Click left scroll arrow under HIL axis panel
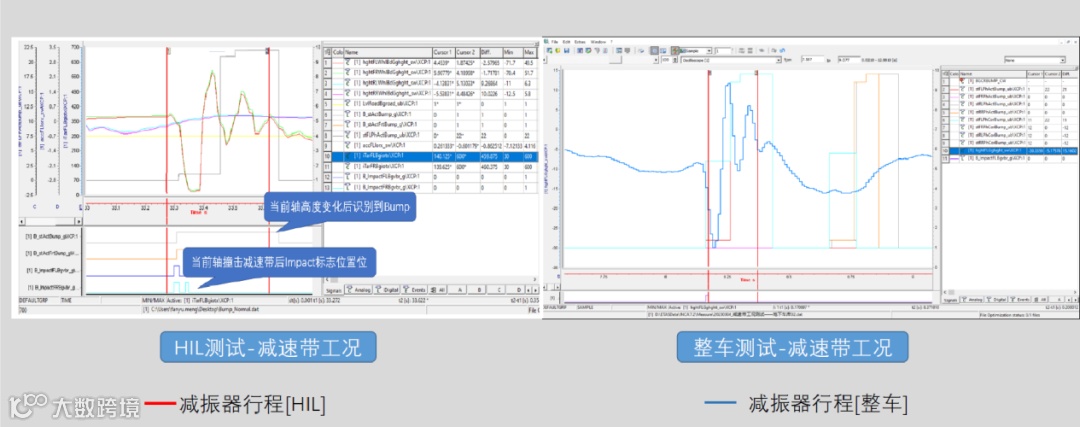This screenshot has width=1080, height=427. pos(21,221)
